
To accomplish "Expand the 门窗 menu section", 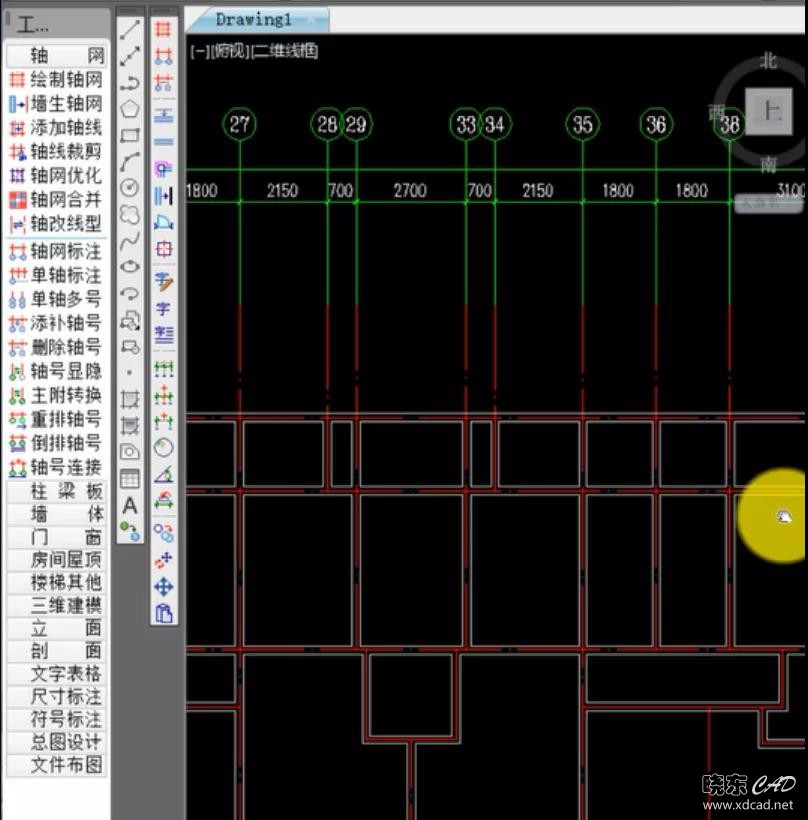I will 56,537.
